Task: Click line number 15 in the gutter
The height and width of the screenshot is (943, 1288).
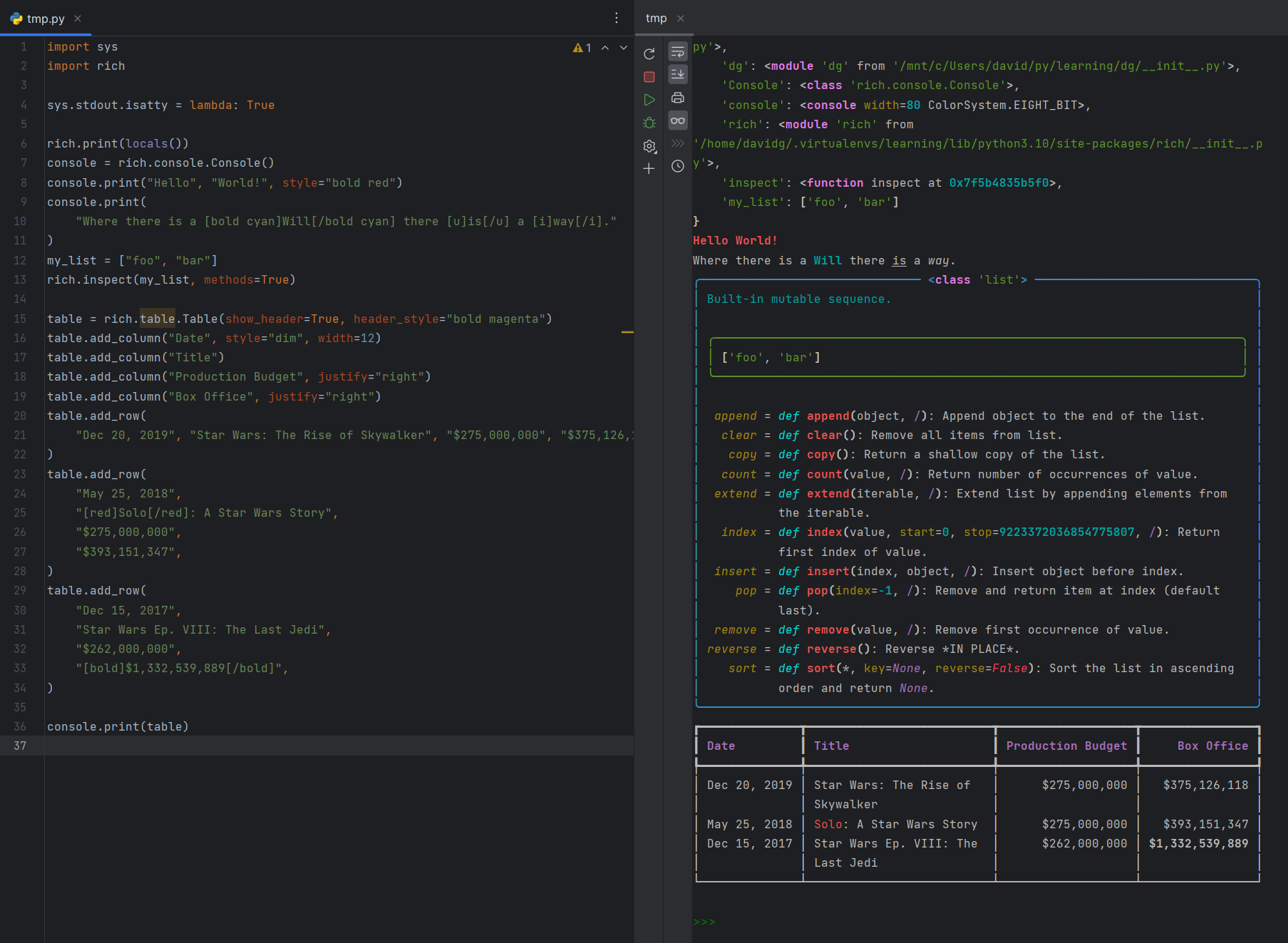Action: click(19, 319)
